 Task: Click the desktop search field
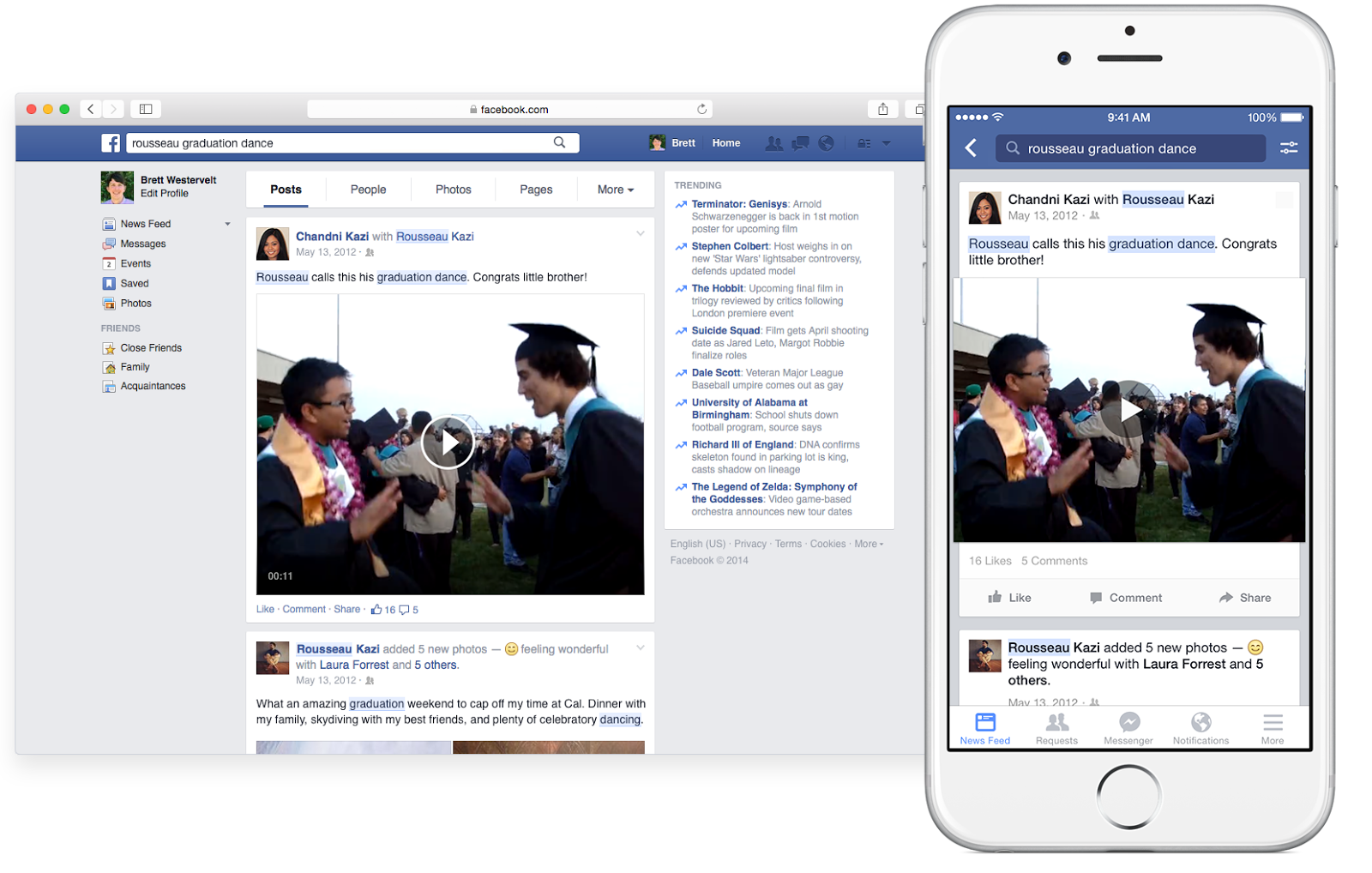click(352, 143)
